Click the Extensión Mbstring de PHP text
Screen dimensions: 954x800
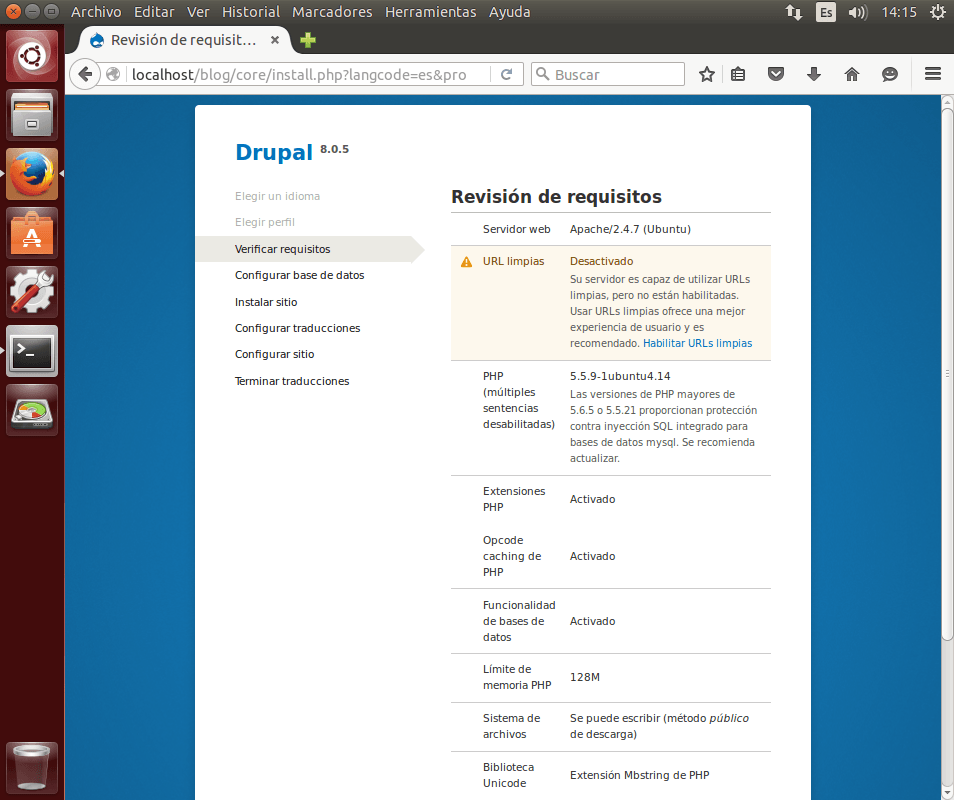[639, 775]
